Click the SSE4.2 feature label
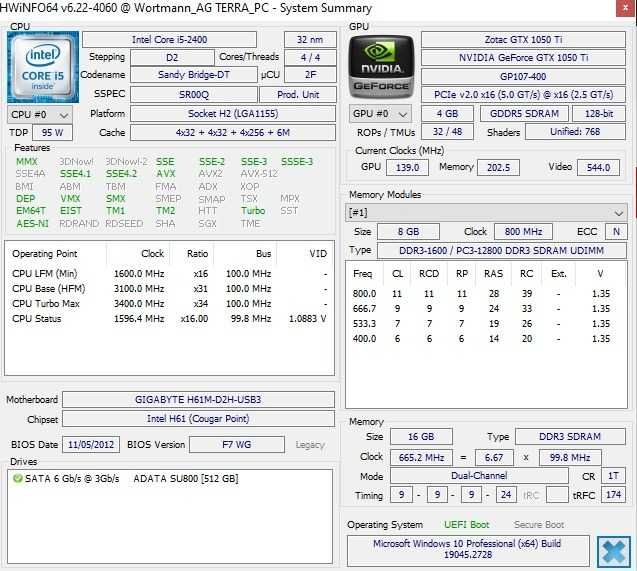Image resolution: width=637 pixels, height=571 pixels. (x=121, y=174)
